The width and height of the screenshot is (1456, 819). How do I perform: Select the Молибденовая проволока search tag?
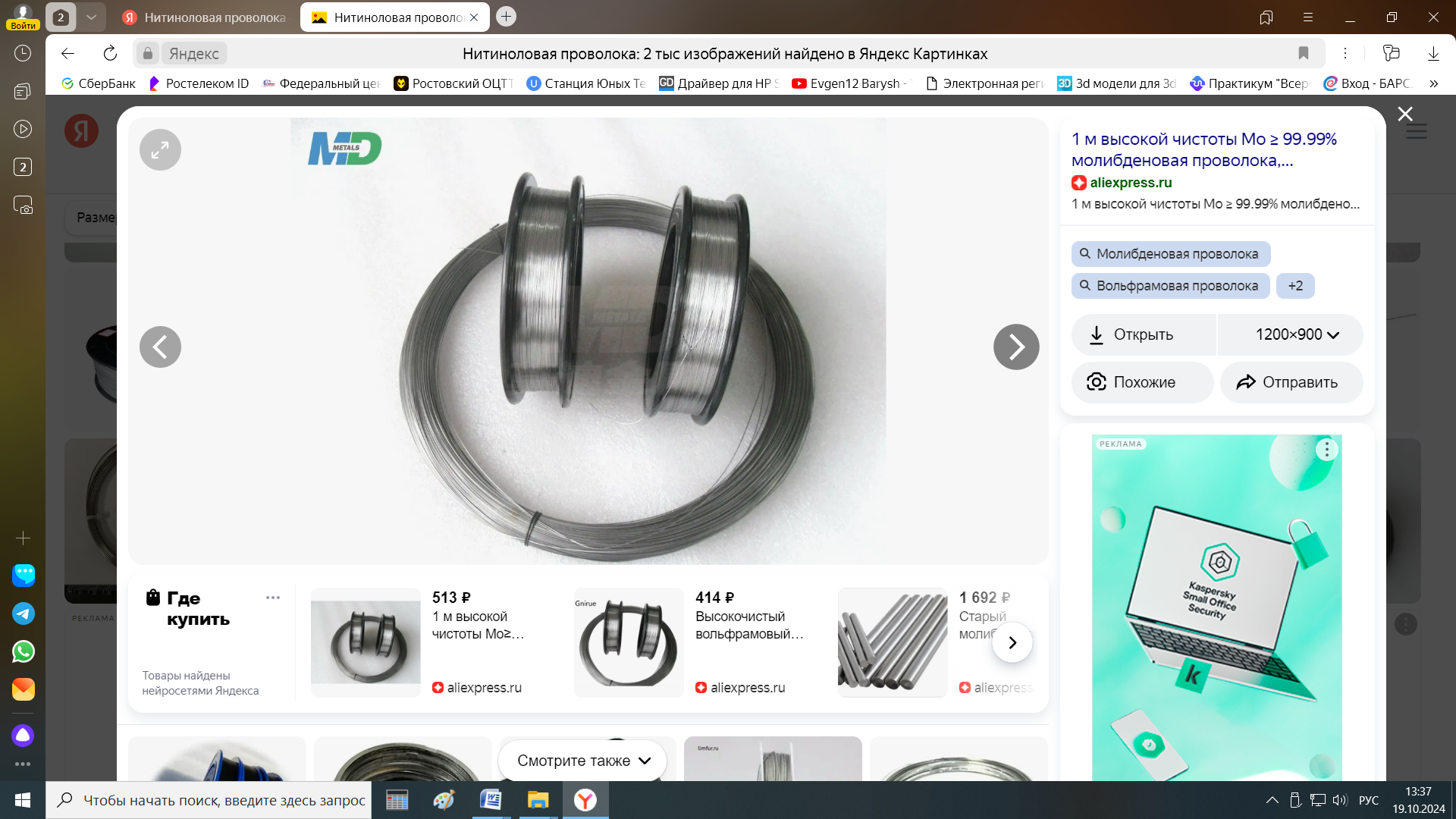click(x=1170, y=254)
